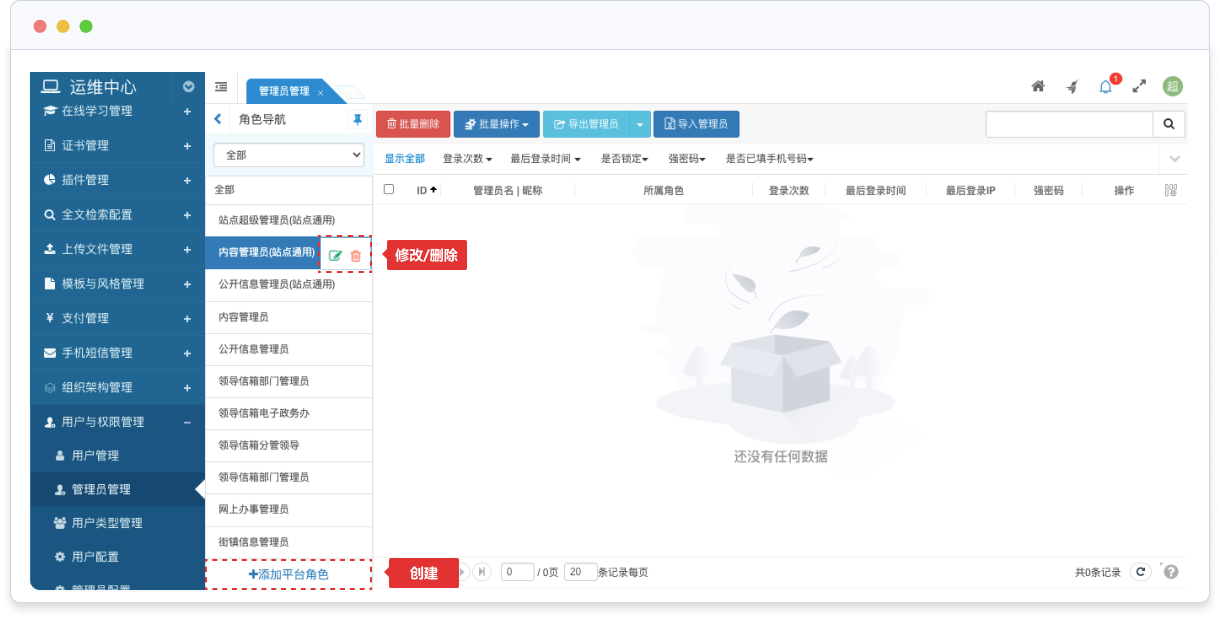Click the search magnifier button
The height and width of the screenshot is (619, 1220).
[1168, 124]
